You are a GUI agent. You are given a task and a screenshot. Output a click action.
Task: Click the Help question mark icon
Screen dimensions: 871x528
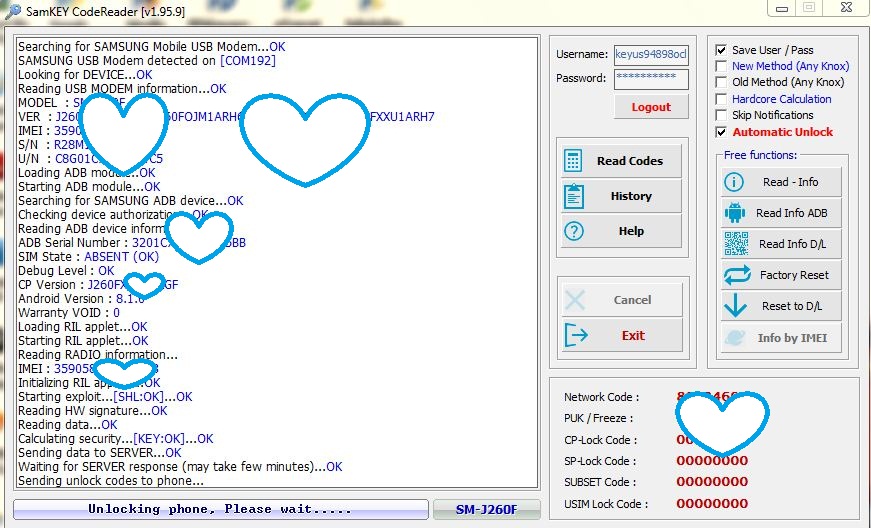[x=574, y=231]
